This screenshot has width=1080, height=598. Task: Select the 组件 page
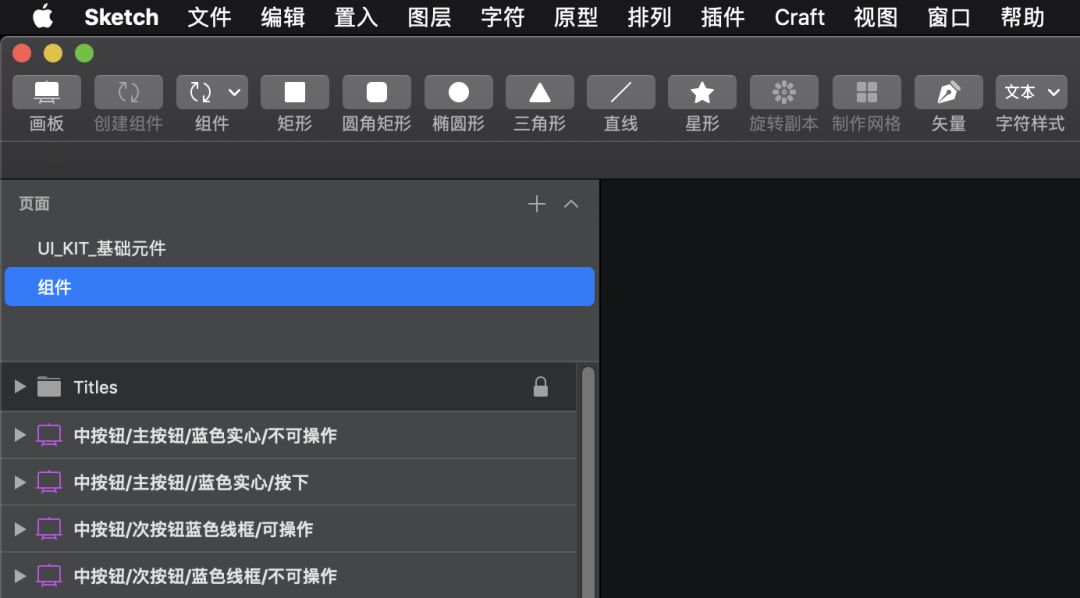pos(300,287)
